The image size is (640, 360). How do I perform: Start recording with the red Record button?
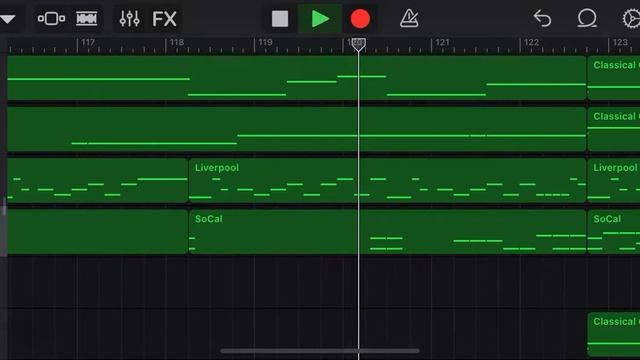(360, 19)
